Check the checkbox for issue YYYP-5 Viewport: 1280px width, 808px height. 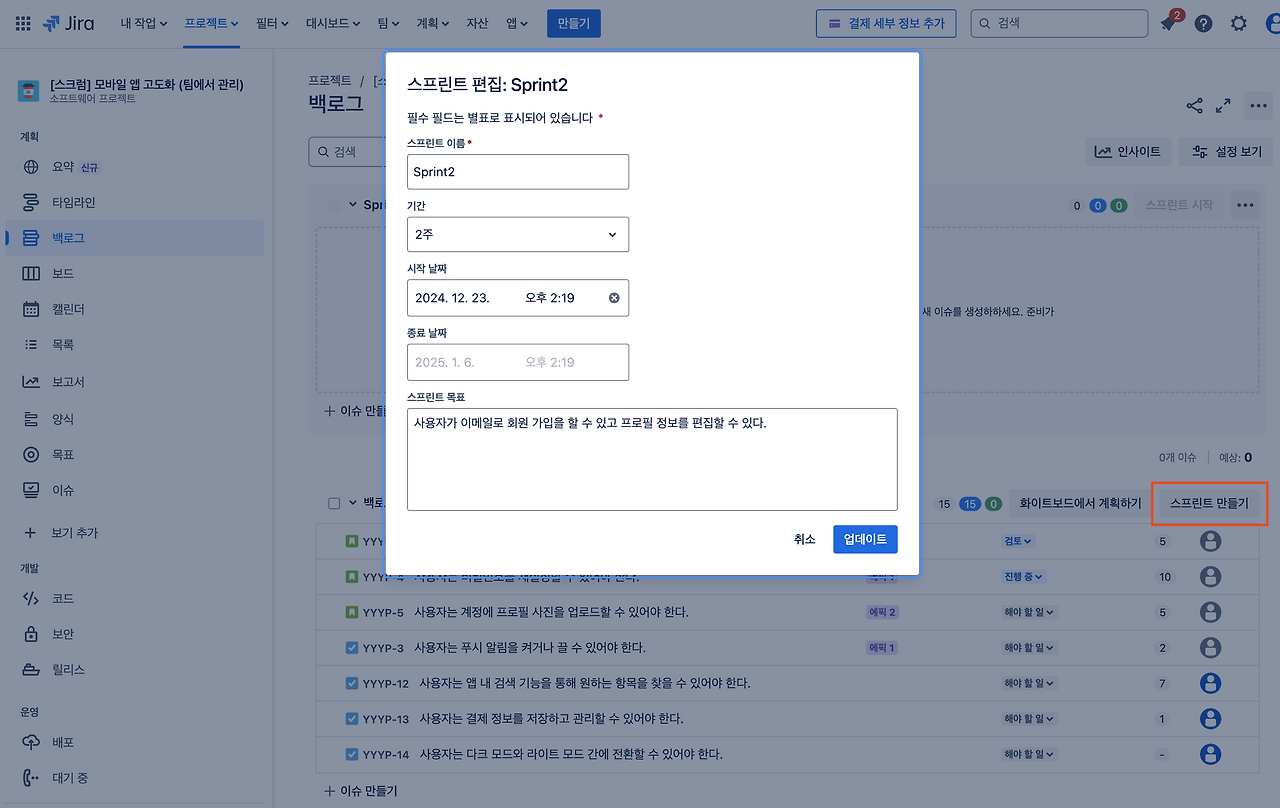click(x=351, y=611)
